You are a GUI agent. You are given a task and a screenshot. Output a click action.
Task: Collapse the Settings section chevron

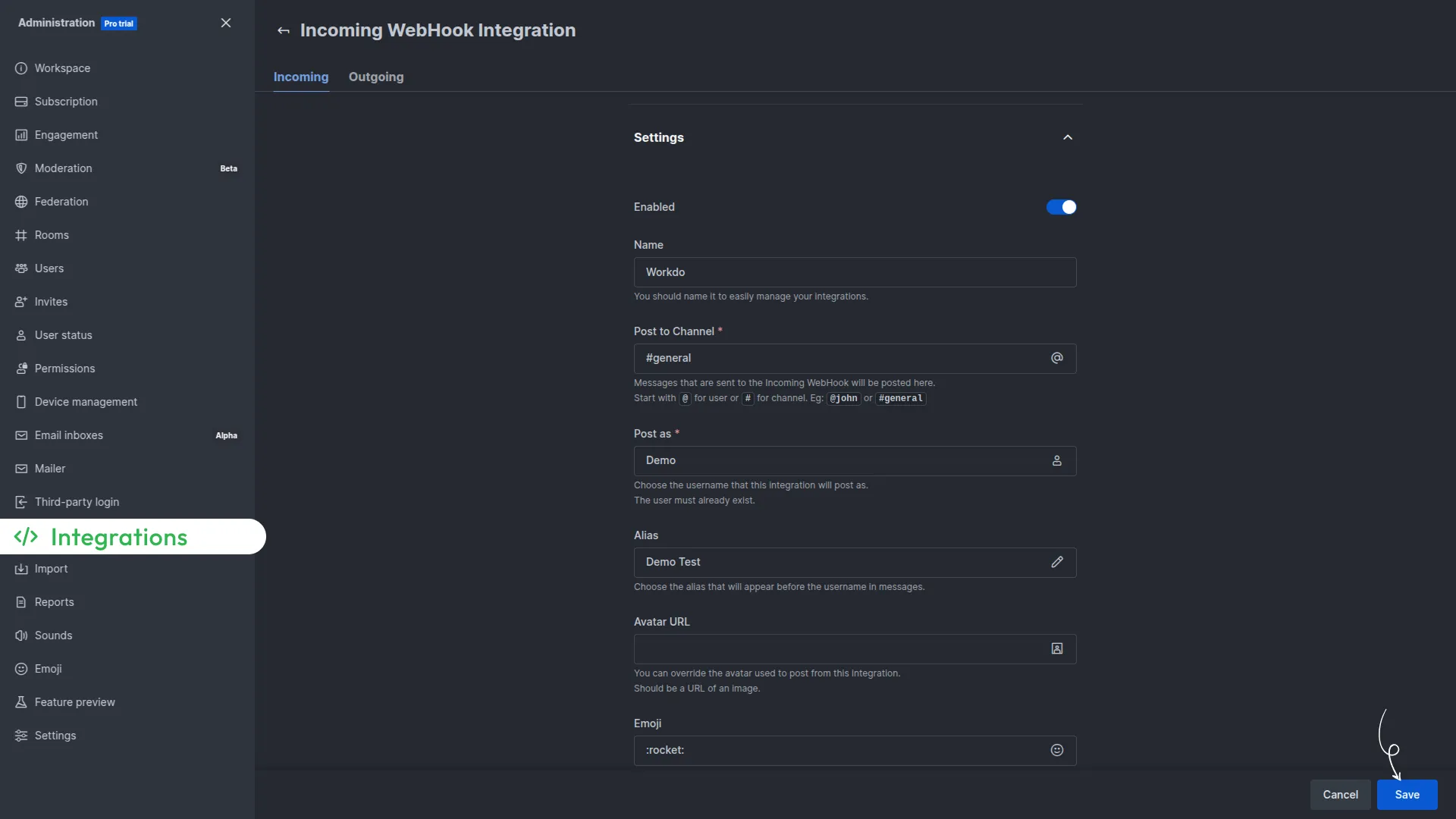coord(1067,137)
